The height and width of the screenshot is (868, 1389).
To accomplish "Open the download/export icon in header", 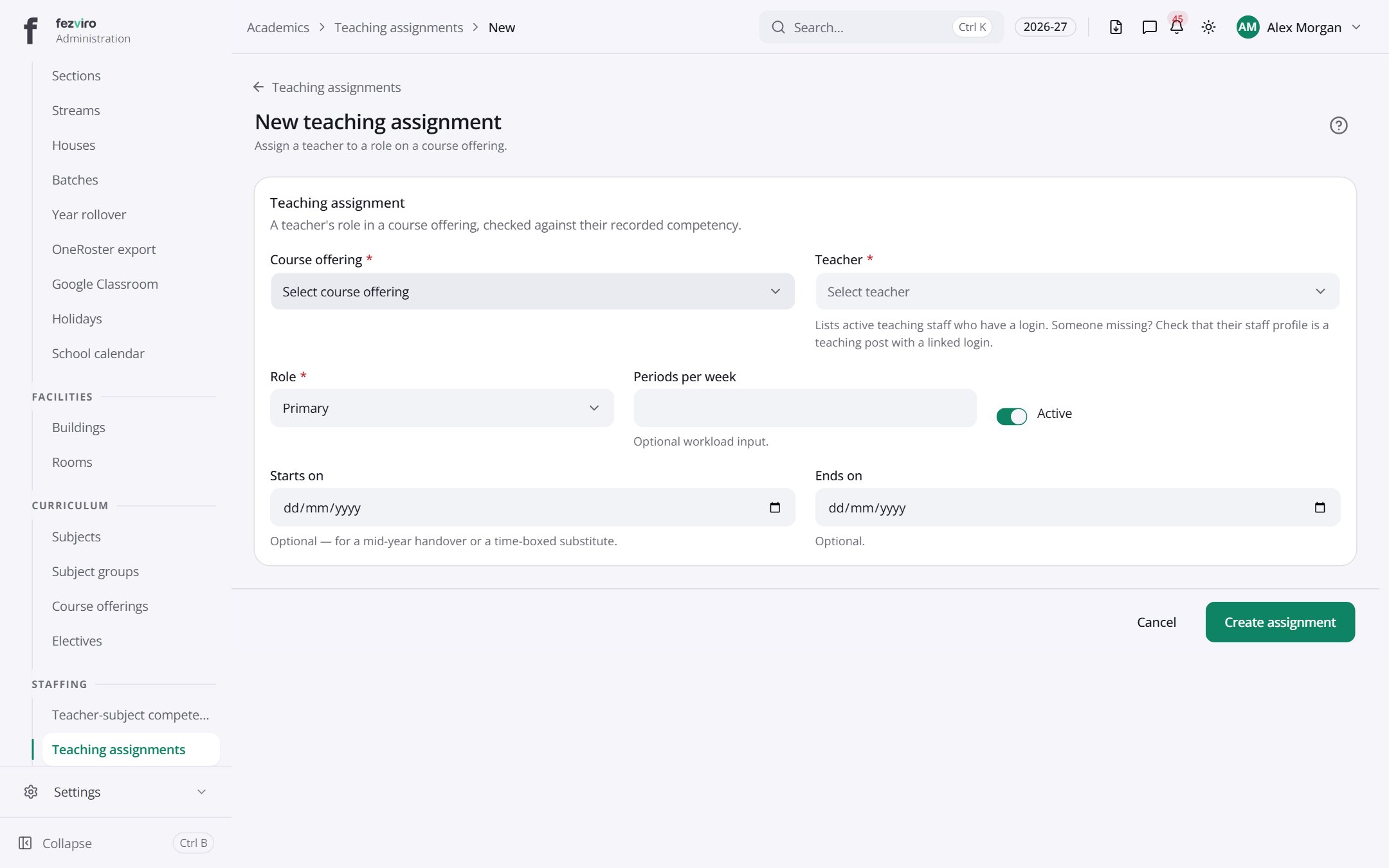I will coord(1116,27).
